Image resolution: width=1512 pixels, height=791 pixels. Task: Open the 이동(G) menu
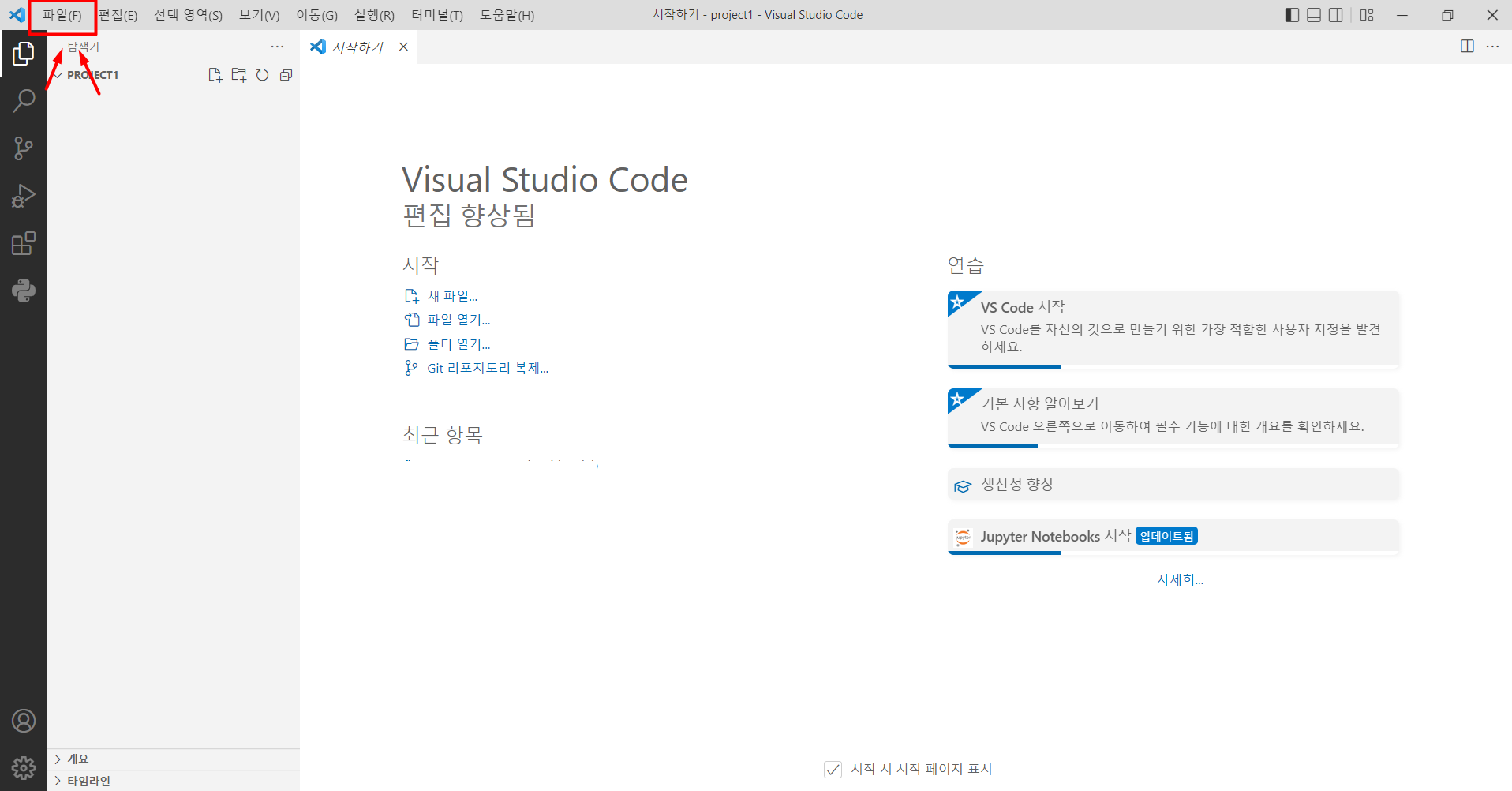pyautogui.click(x=316, y=15)
